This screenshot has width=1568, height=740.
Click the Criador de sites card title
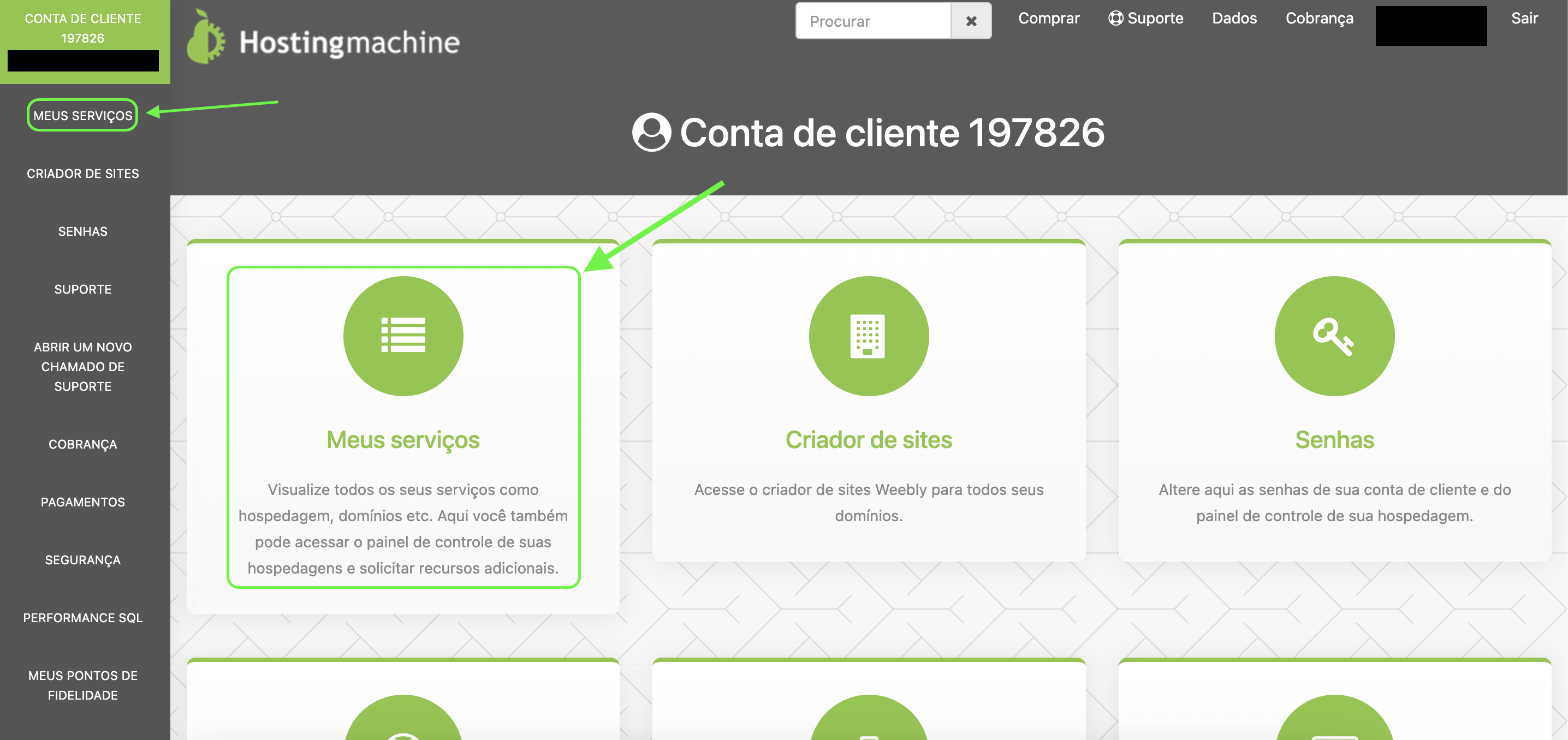pyautogui.click(x=869, y=439)
